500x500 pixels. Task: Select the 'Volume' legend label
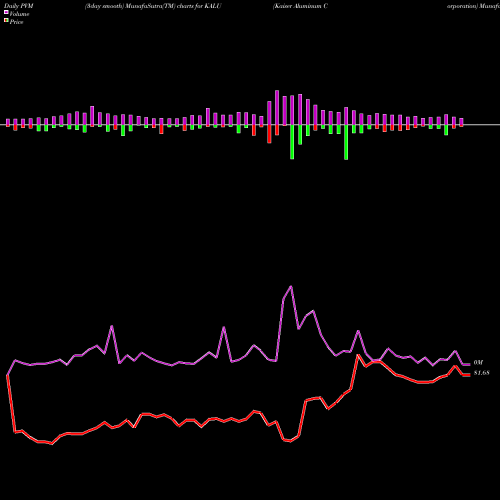pos(19,14)
